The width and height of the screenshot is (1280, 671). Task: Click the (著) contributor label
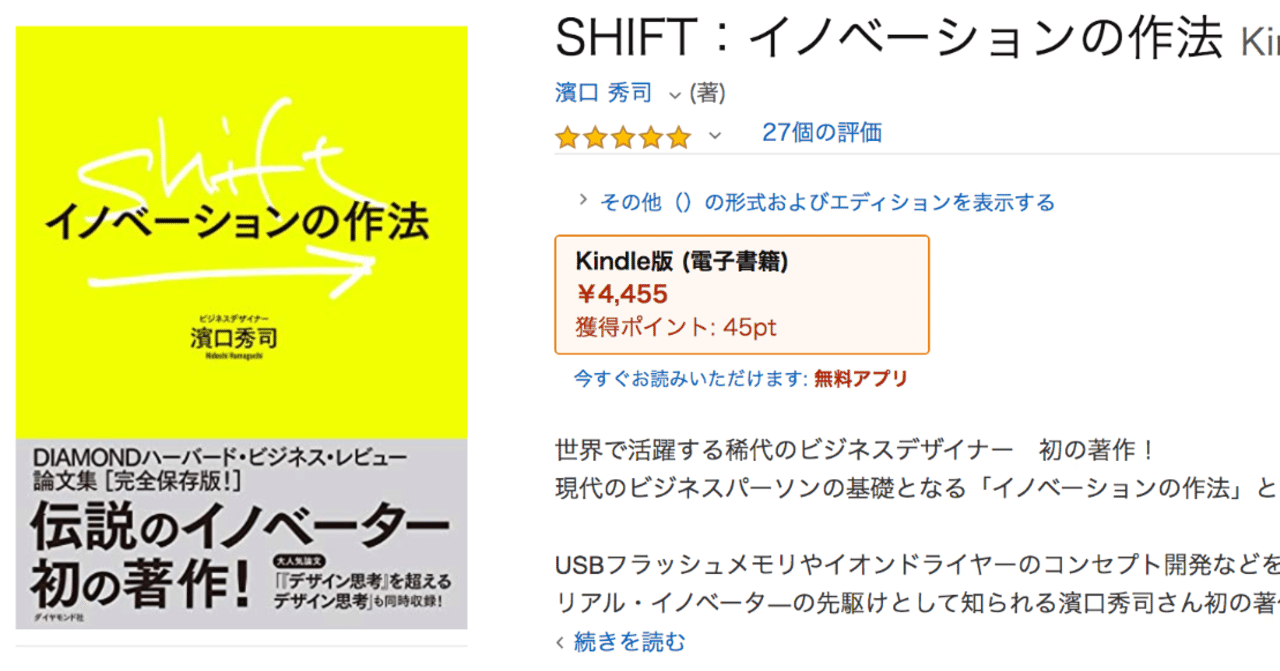click(x=708, y=94)
